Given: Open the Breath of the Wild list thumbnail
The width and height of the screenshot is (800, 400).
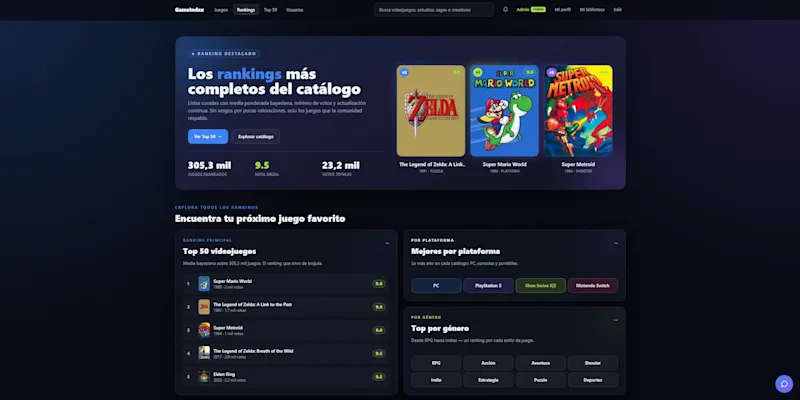Looking at the screenshot, I should point(204,353).
